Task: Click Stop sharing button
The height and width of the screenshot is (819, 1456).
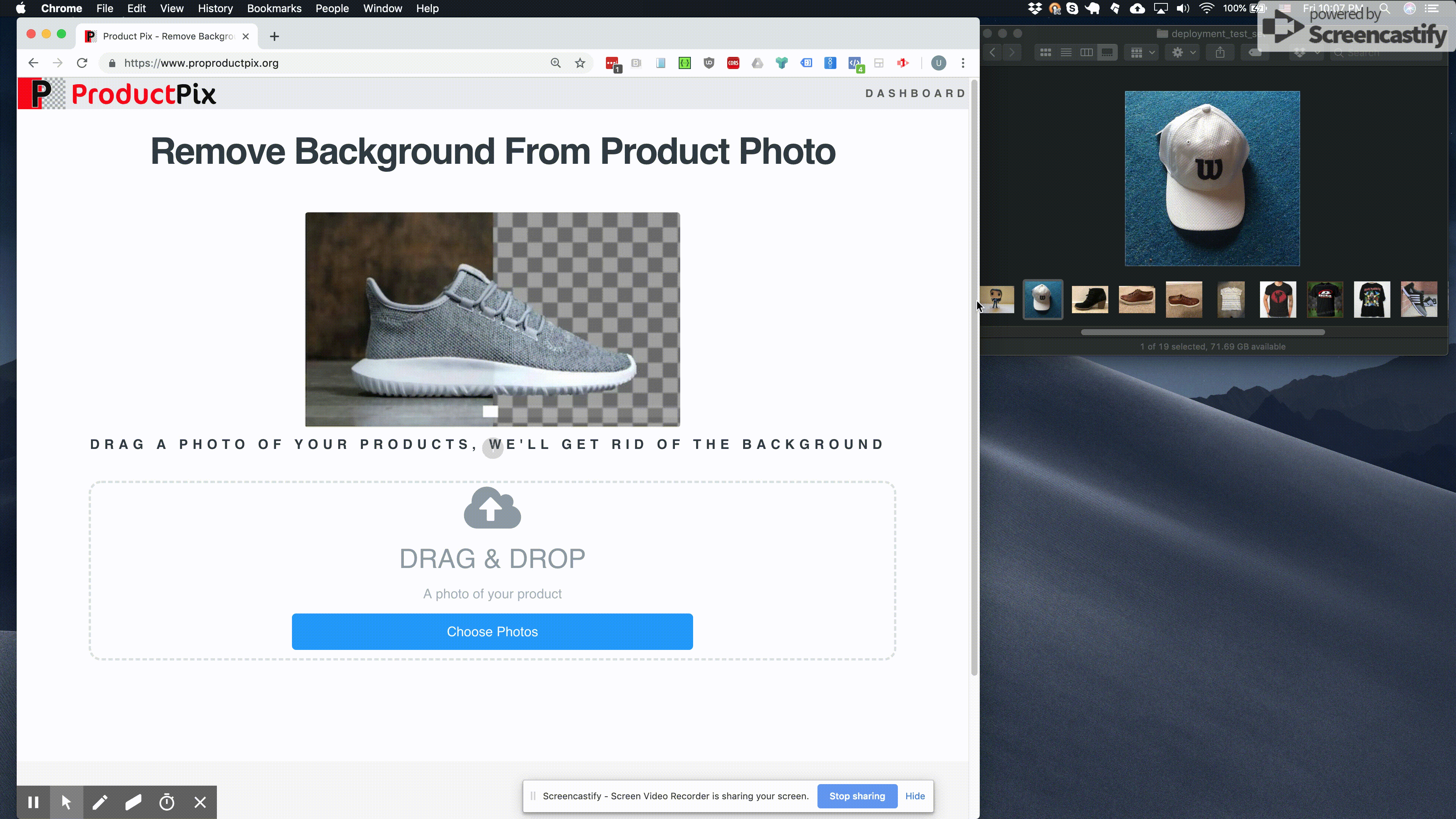Action: click(857, 796)
